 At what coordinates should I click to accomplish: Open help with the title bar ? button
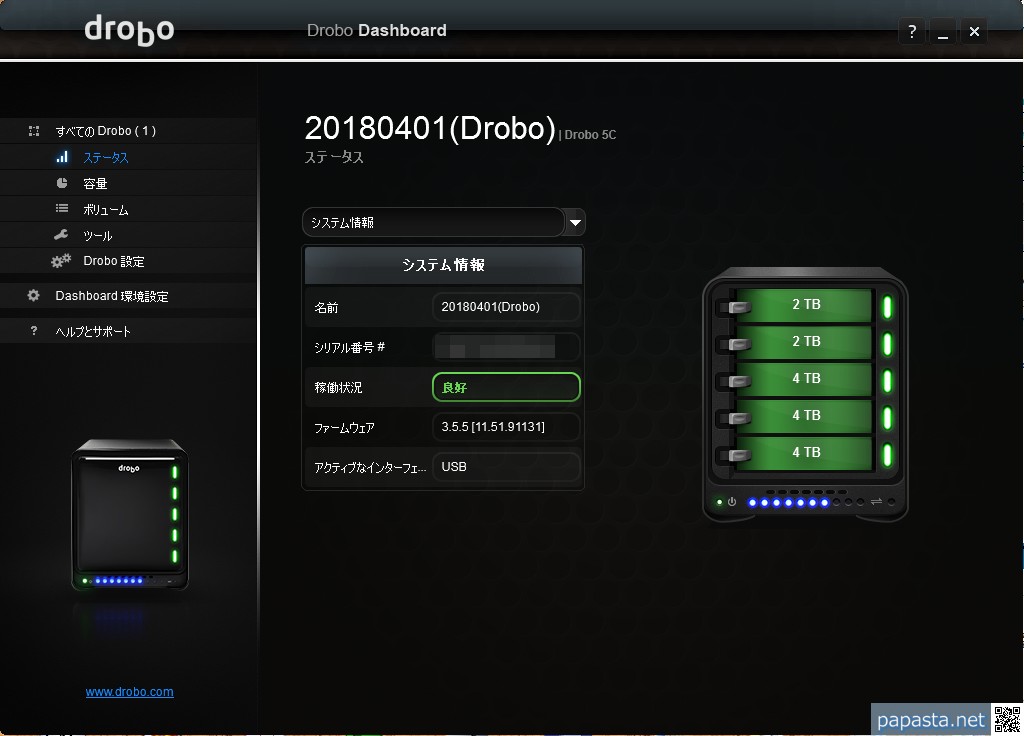911,32
